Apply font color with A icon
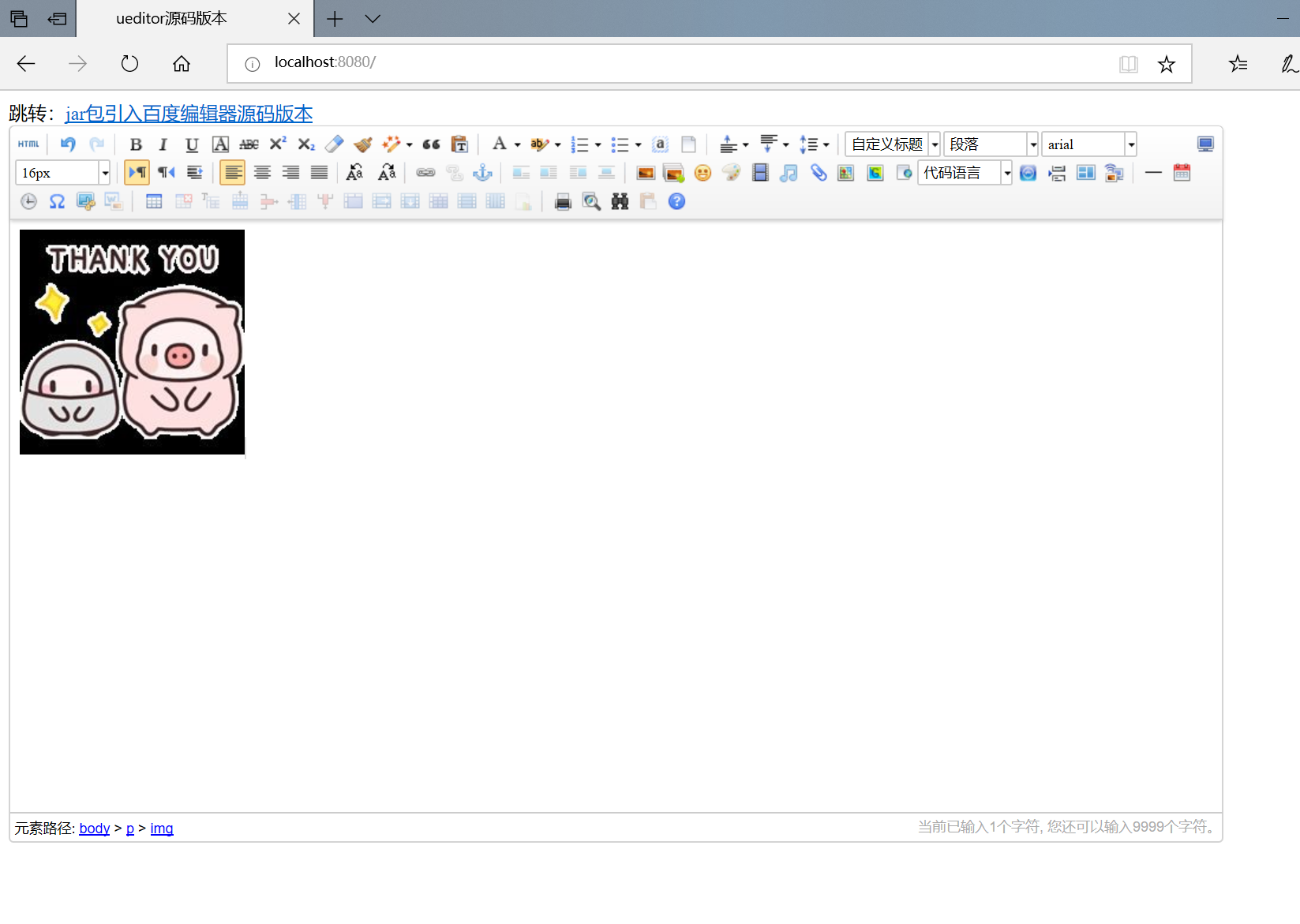Viewport: 1300px width, 924px height. pos(500,144)
